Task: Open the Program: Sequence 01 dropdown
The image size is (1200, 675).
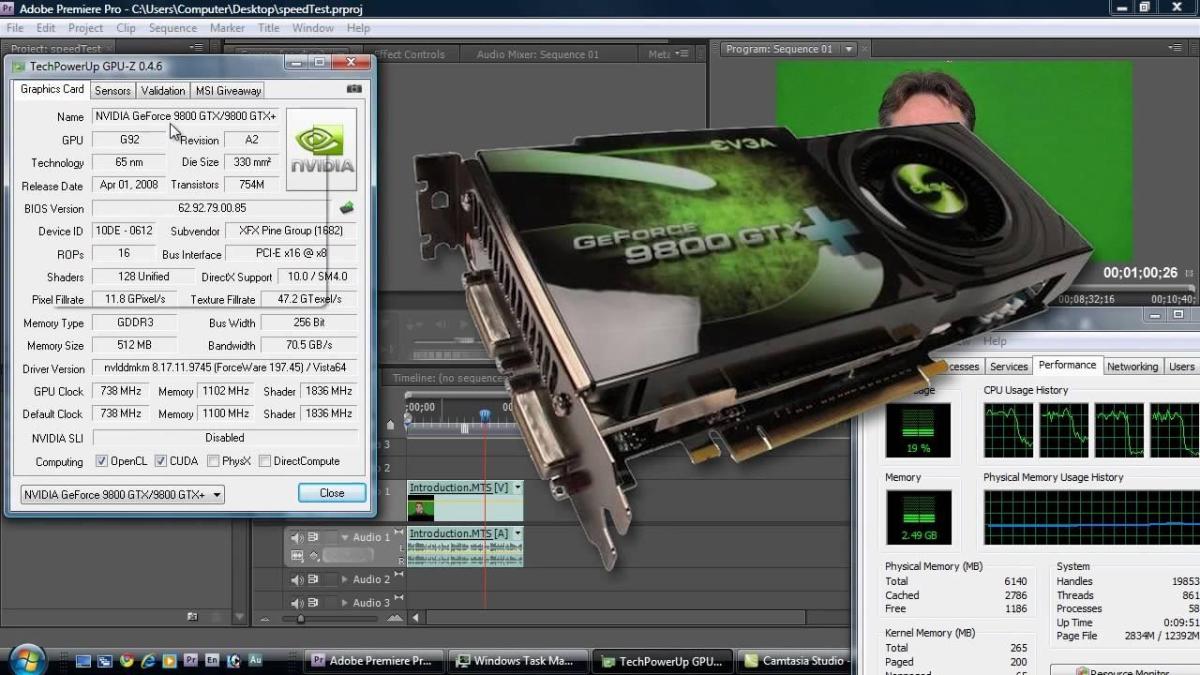Action: click(x=849, y=49)
